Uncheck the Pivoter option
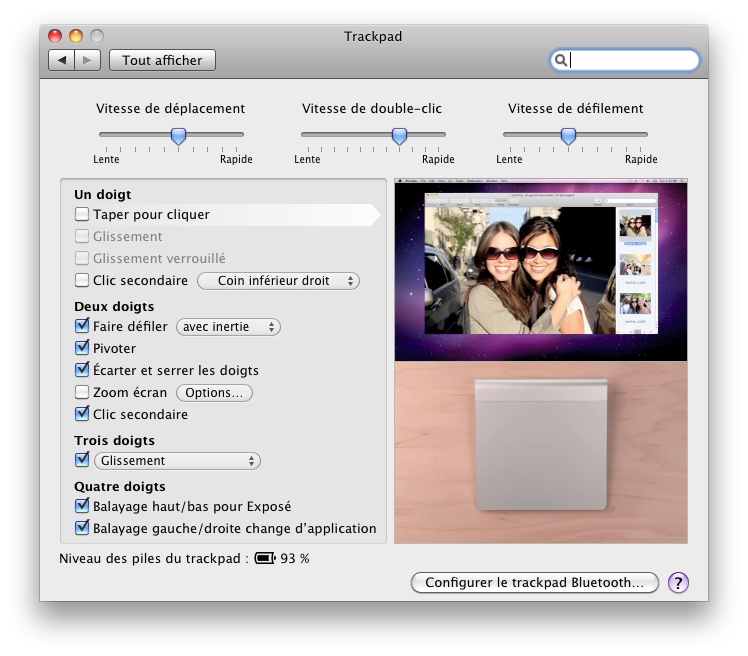The height and width of the screenshot is (656, 748). point(82,348)
